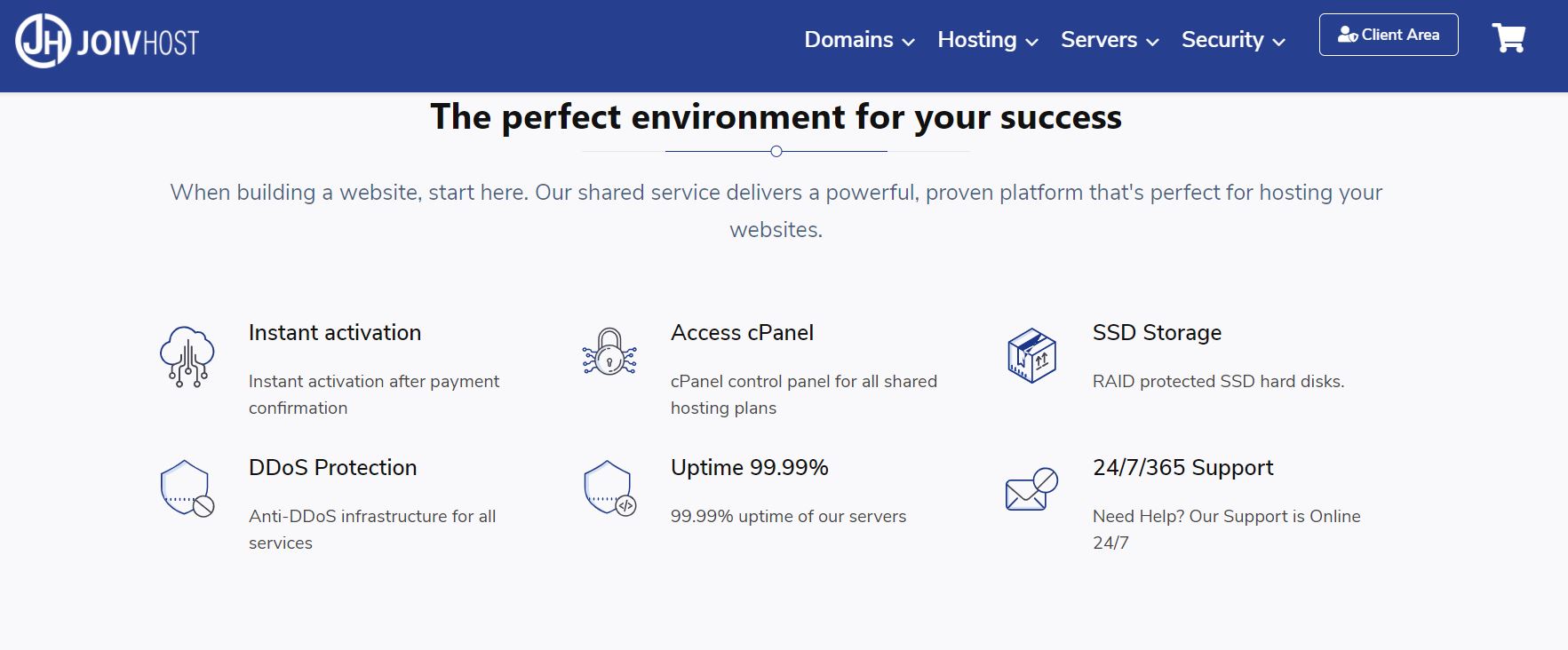Expand the Hosting chevron arrow
The height and width of the screenshot is (650, 1568).
point(1031,42)
